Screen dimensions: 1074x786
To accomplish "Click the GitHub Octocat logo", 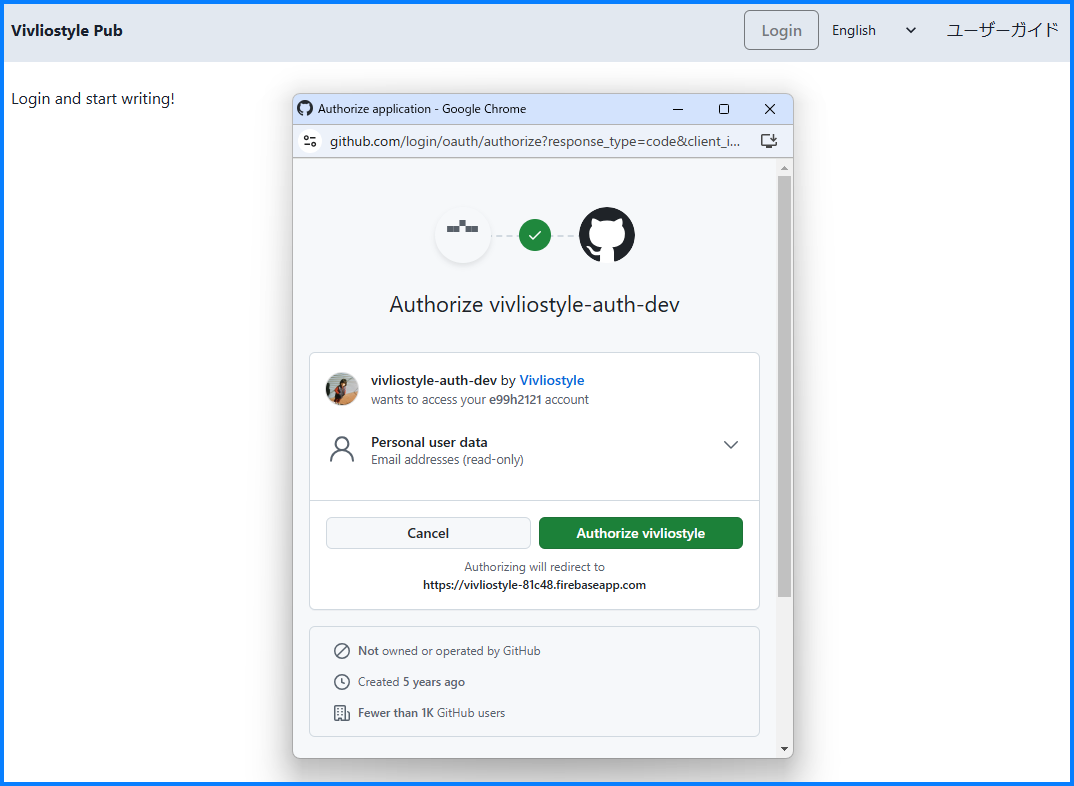I will pyautogui.click(x=607, y=235).
